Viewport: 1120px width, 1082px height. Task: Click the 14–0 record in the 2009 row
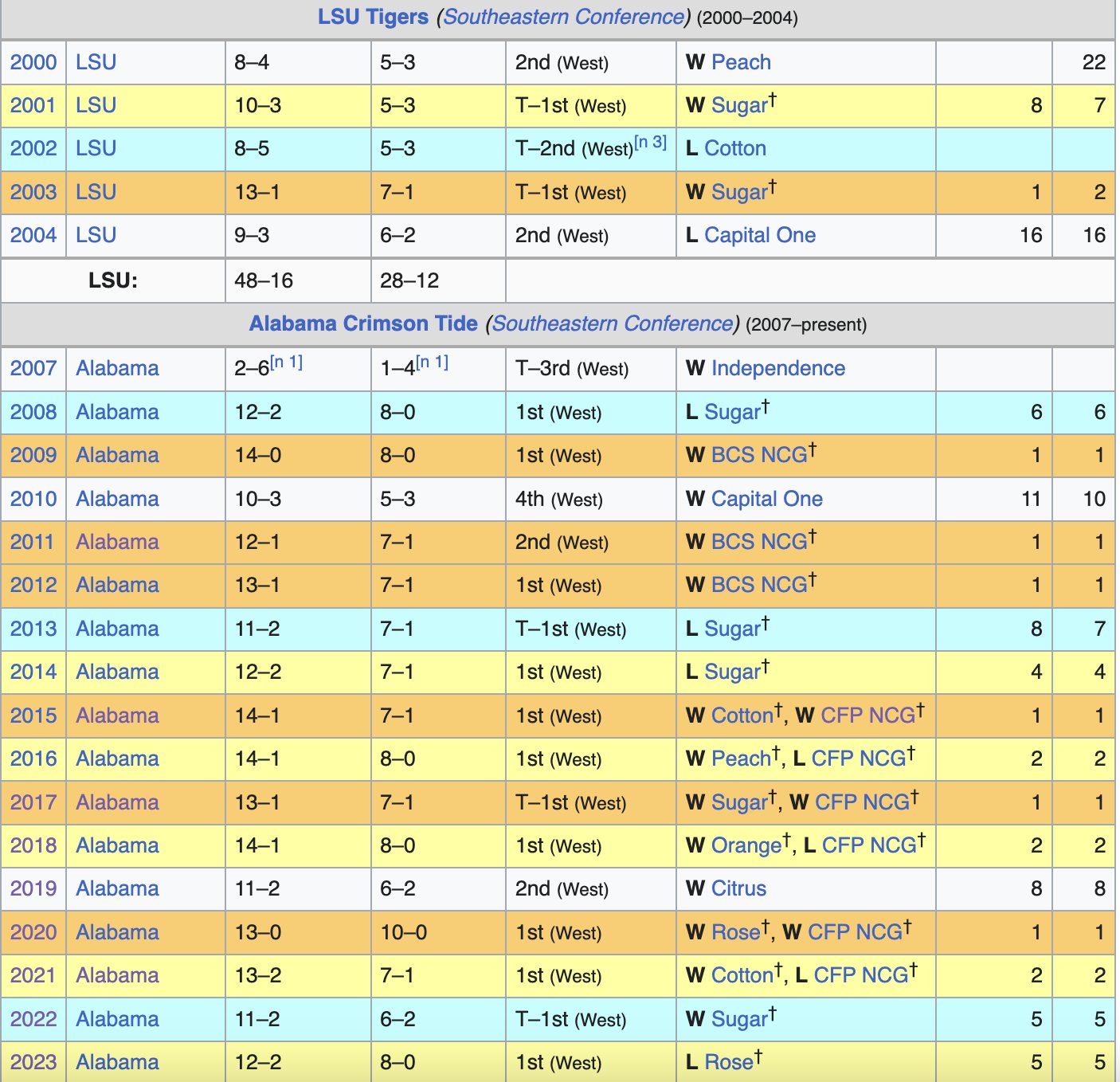[258, 455]
